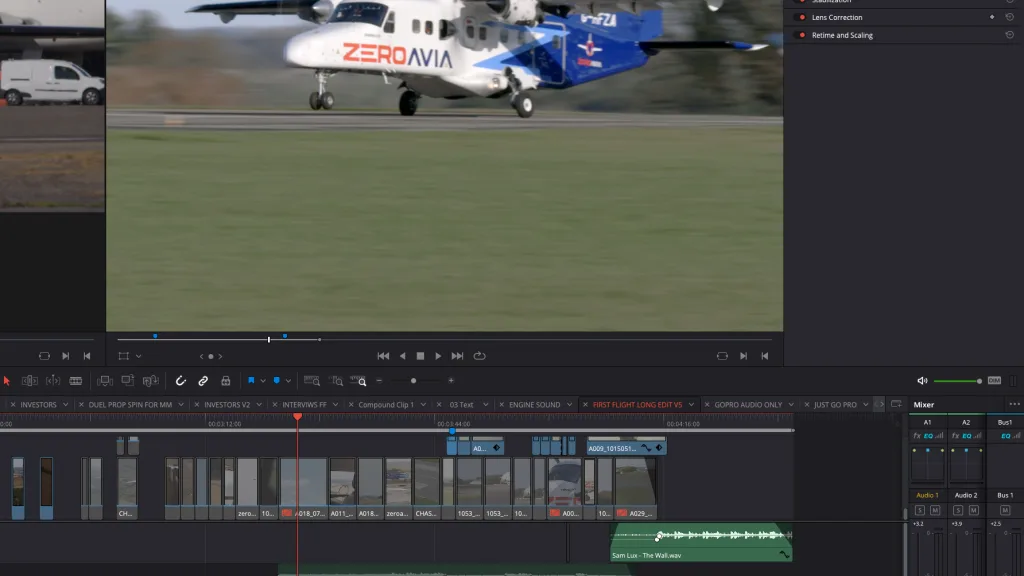Select the Sam Lux - The Wall.wav audio clip
Viewport: 1024px width, 576px height.
click(700, 544)
